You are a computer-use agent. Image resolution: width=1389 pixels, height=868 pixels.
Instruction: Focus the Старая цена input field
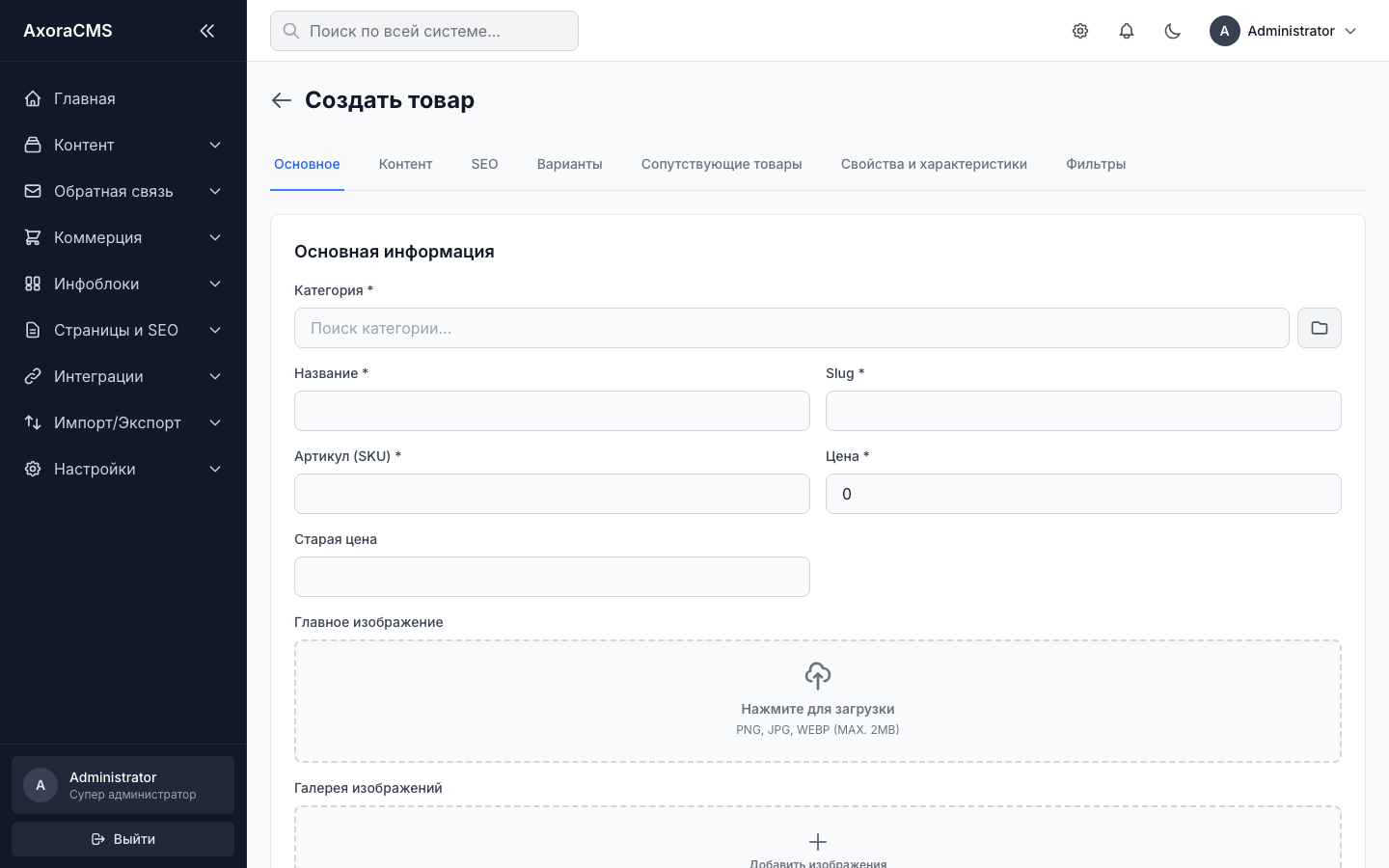point(552,577)
